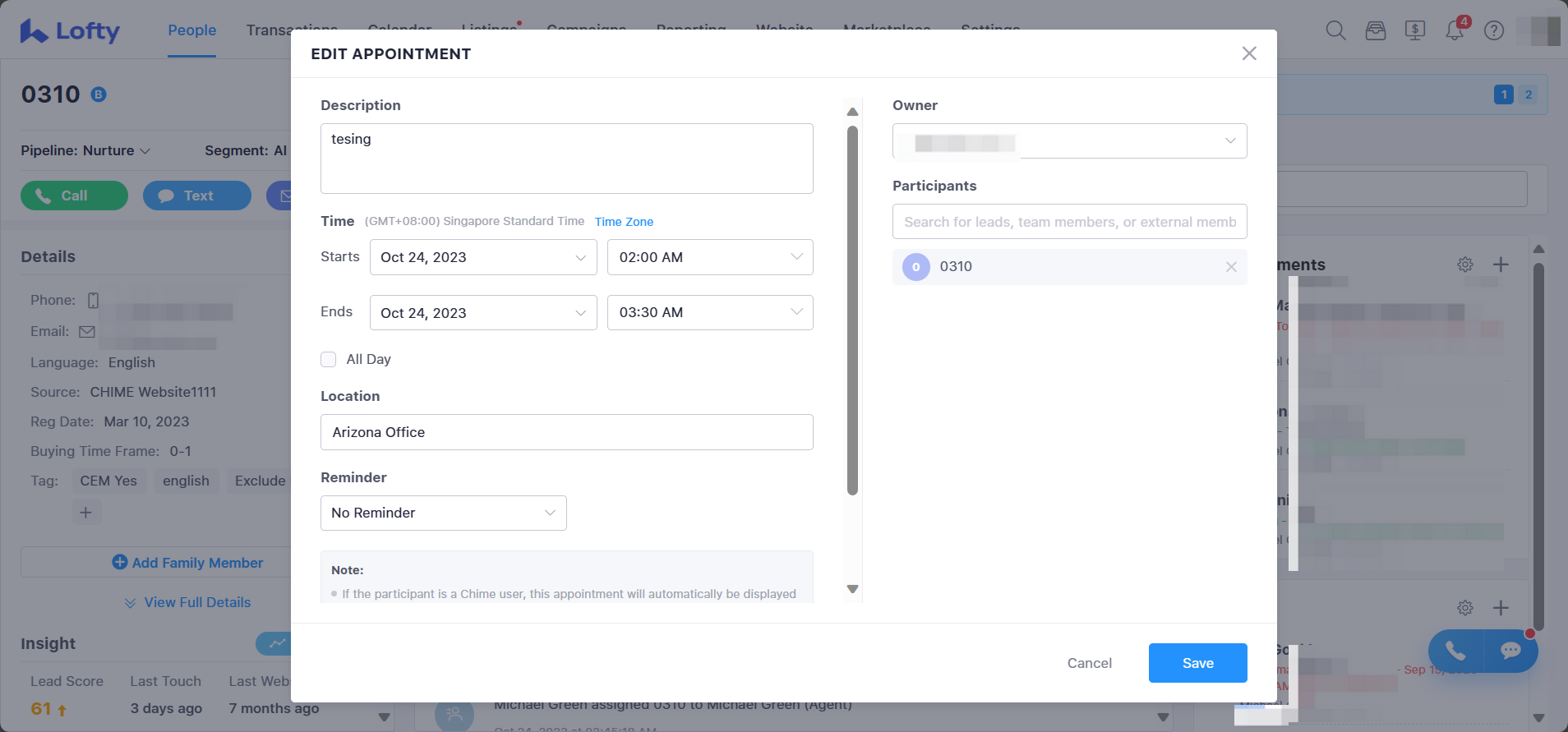Open the Owner dropdown
1568x732 pixels.
click(1069, 141)
